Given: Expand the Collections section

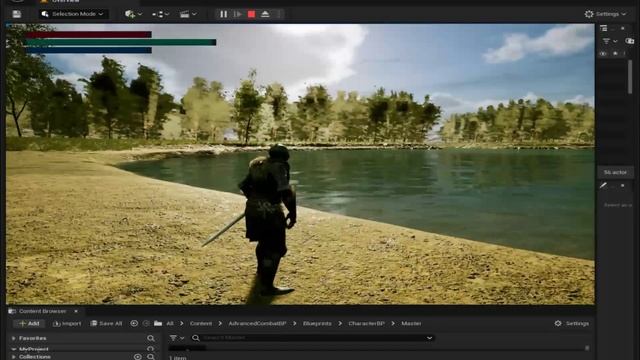Looking at the screenshot, I should point(13,357).
